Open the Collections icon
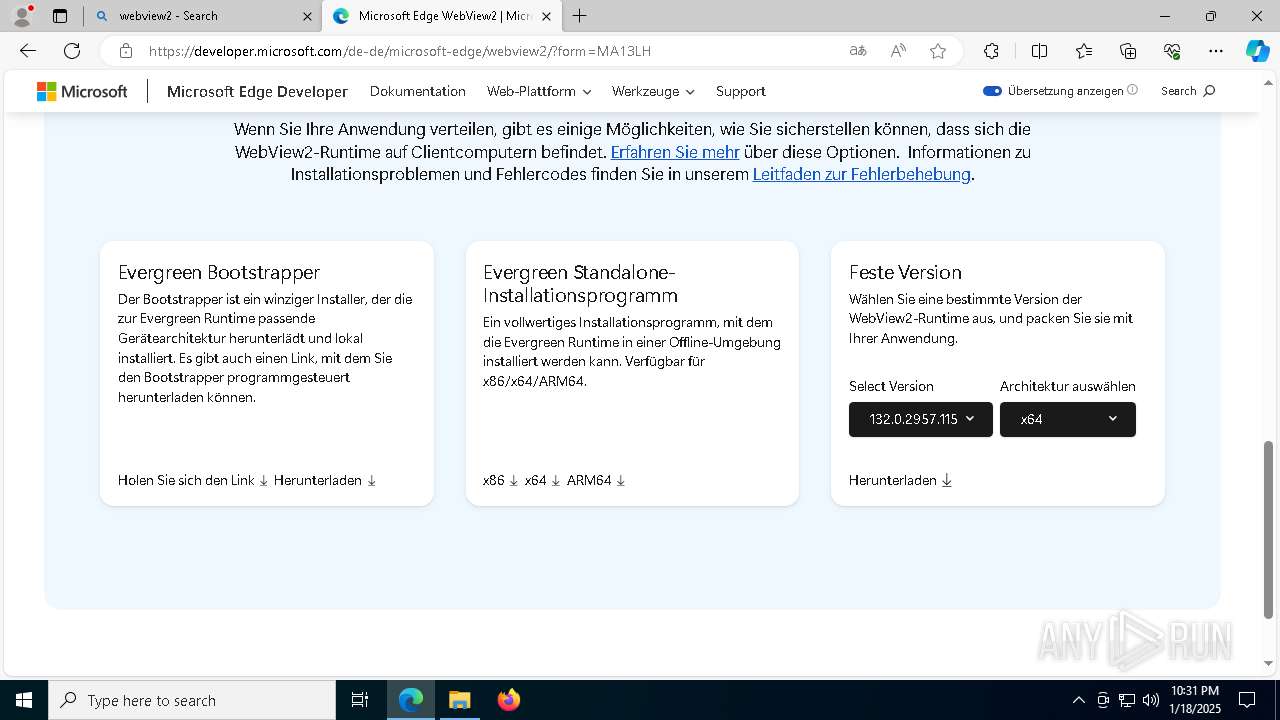 coord(1128,51)
